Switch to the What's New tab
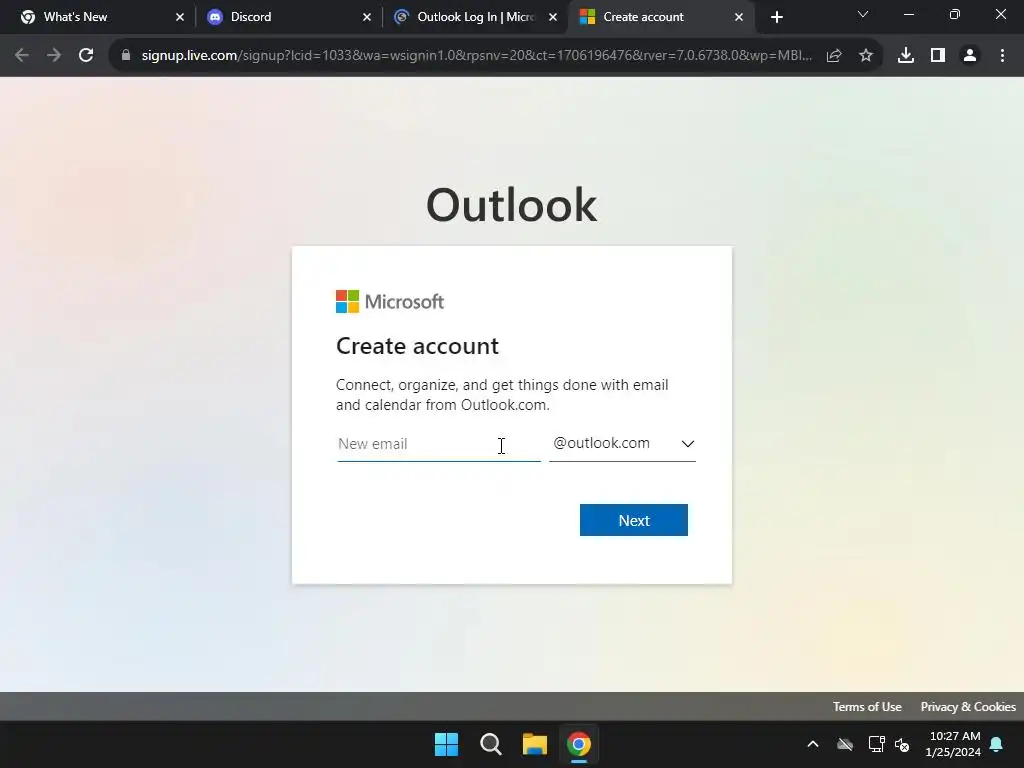 tap(99, 17)
